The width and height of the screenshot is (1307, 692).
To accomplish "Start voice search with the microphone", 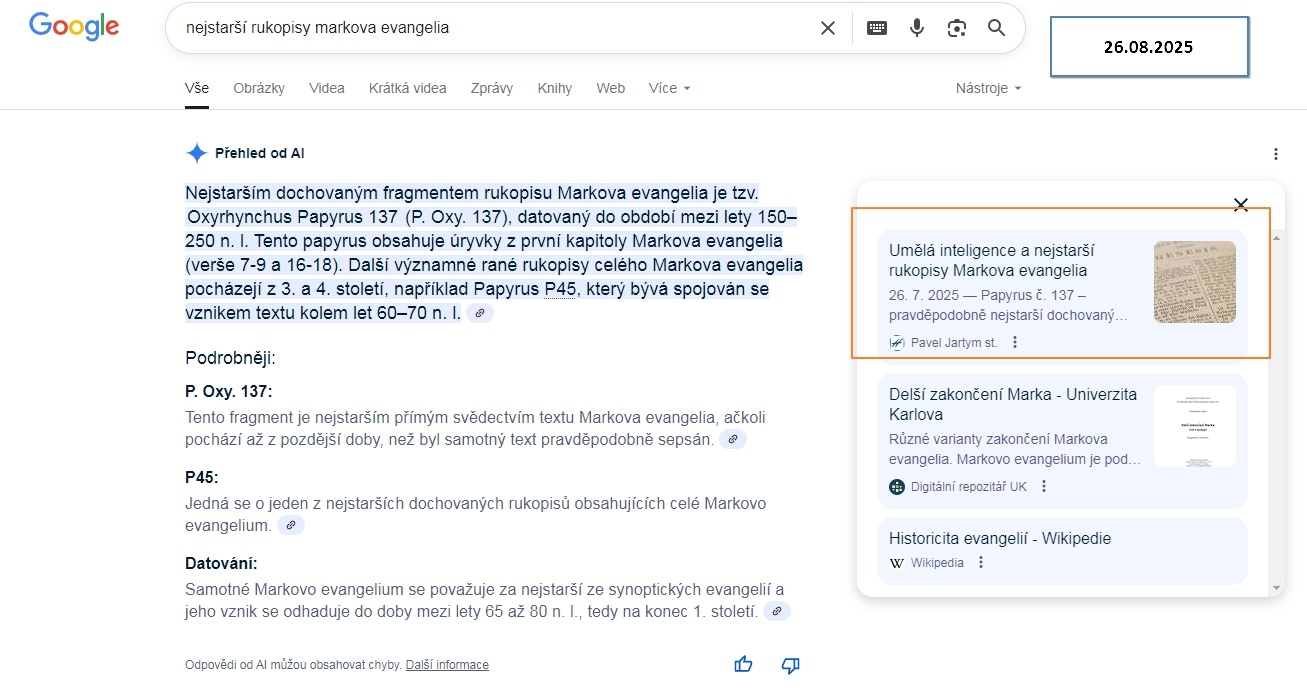I will pyautogui.click(x=916, y=28).
